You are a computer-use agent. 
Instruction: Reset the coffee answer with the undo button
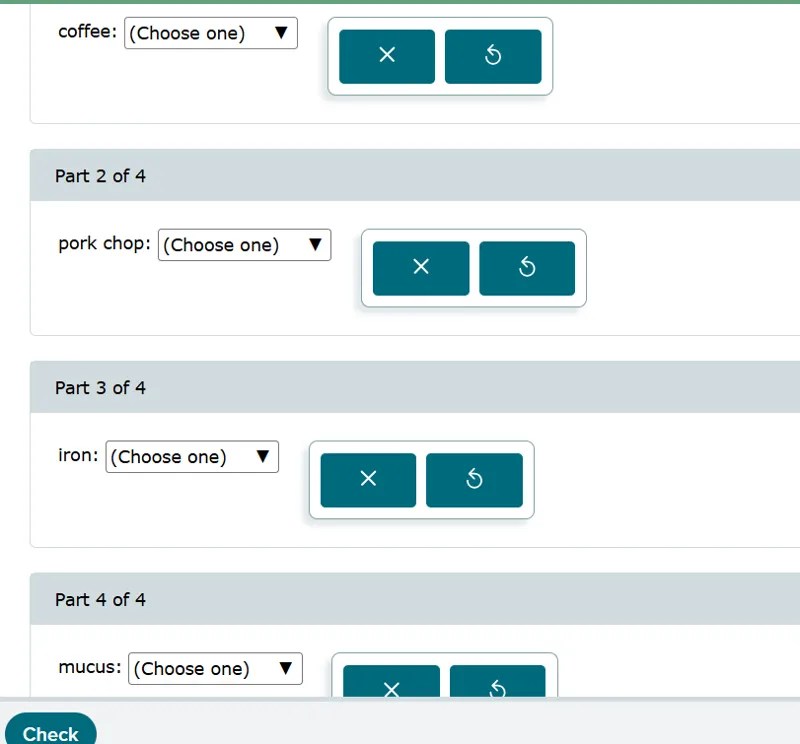493,56
